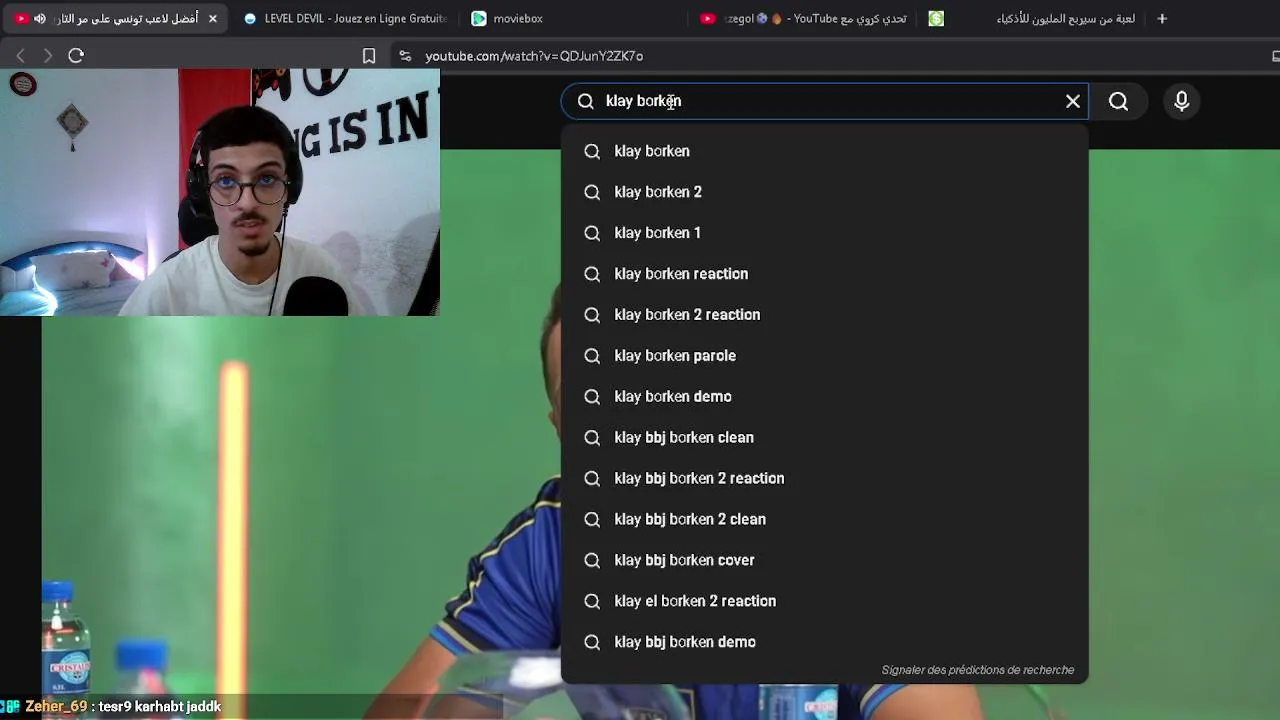Click the search input containing 'klay borken'

[x=825, y=101]
